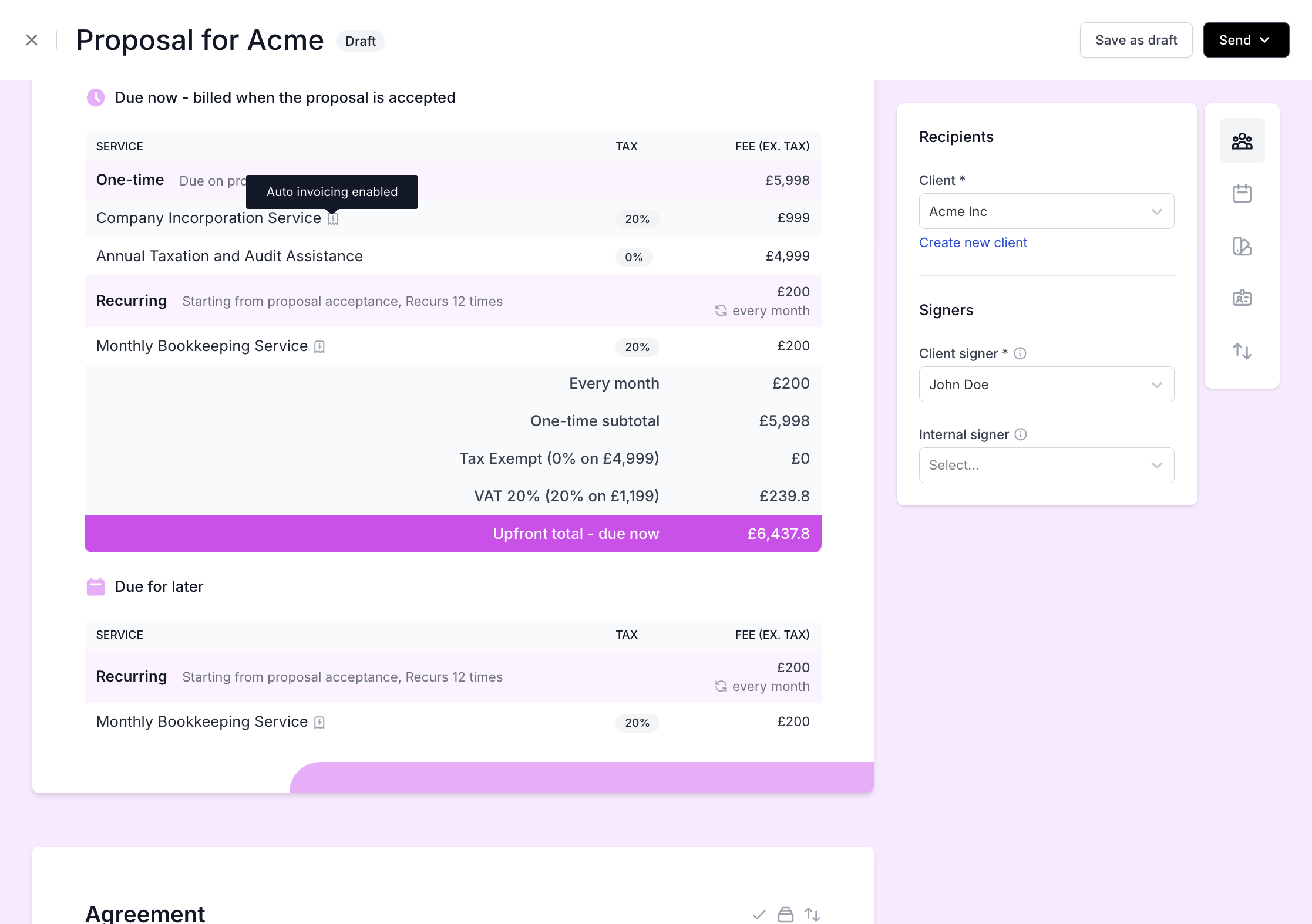1312x924 pixels.
Task: Click the Upfront total - due now row
Action: 453,534
